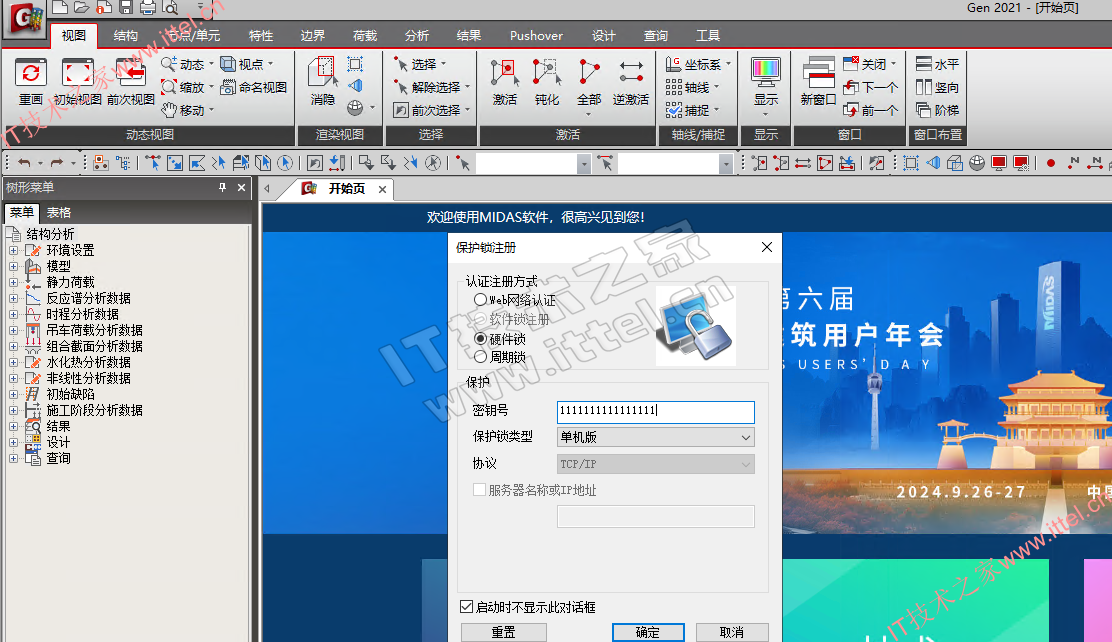Open the 保护锁类型 dropdown
The width and height of the screenshot is (1112, 642).
coord(655,437)
